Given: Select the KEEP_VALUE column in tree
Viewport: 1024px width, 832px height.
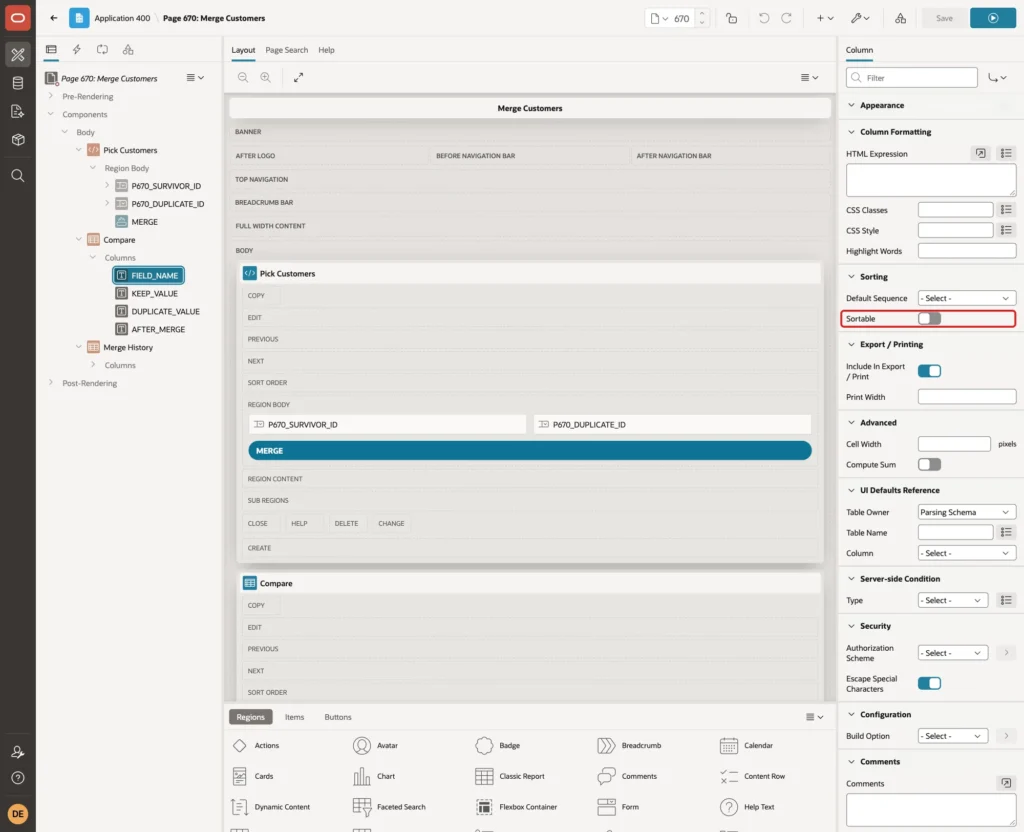Looking at the screenshot, I should point(155,294).
